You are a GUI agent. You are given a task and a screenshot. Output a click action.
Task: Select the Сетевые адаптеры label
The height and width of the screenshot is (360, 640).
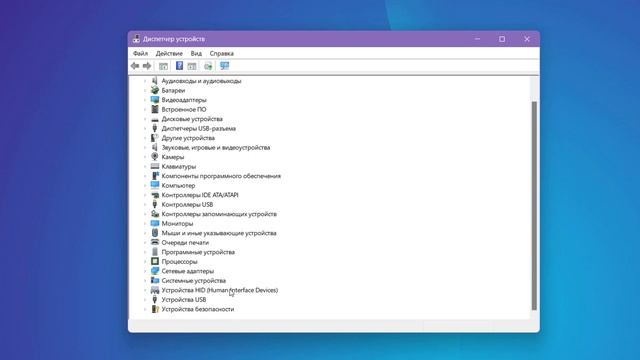pos(188,271)
